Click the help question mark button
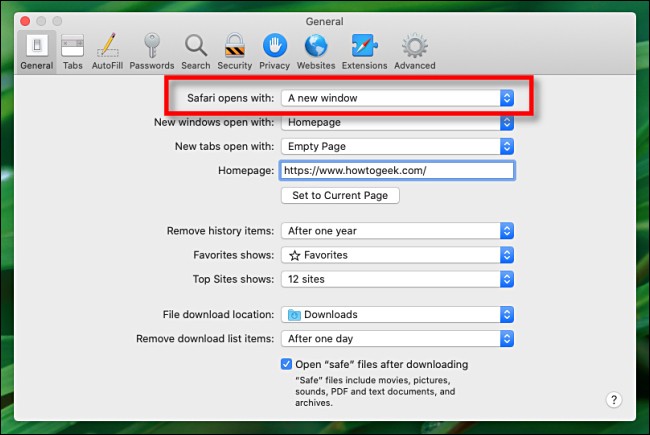The image size is (650, 435). tap(614, 399)
